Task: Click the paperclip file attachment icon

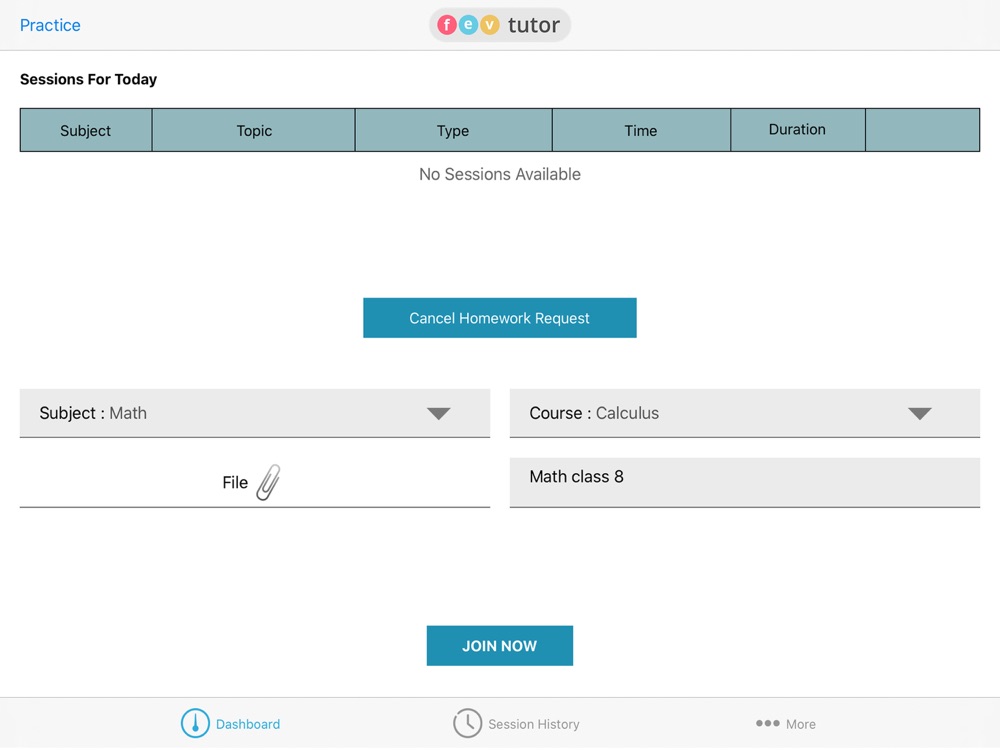Action: pyautogui.click(x=268, y=482)
